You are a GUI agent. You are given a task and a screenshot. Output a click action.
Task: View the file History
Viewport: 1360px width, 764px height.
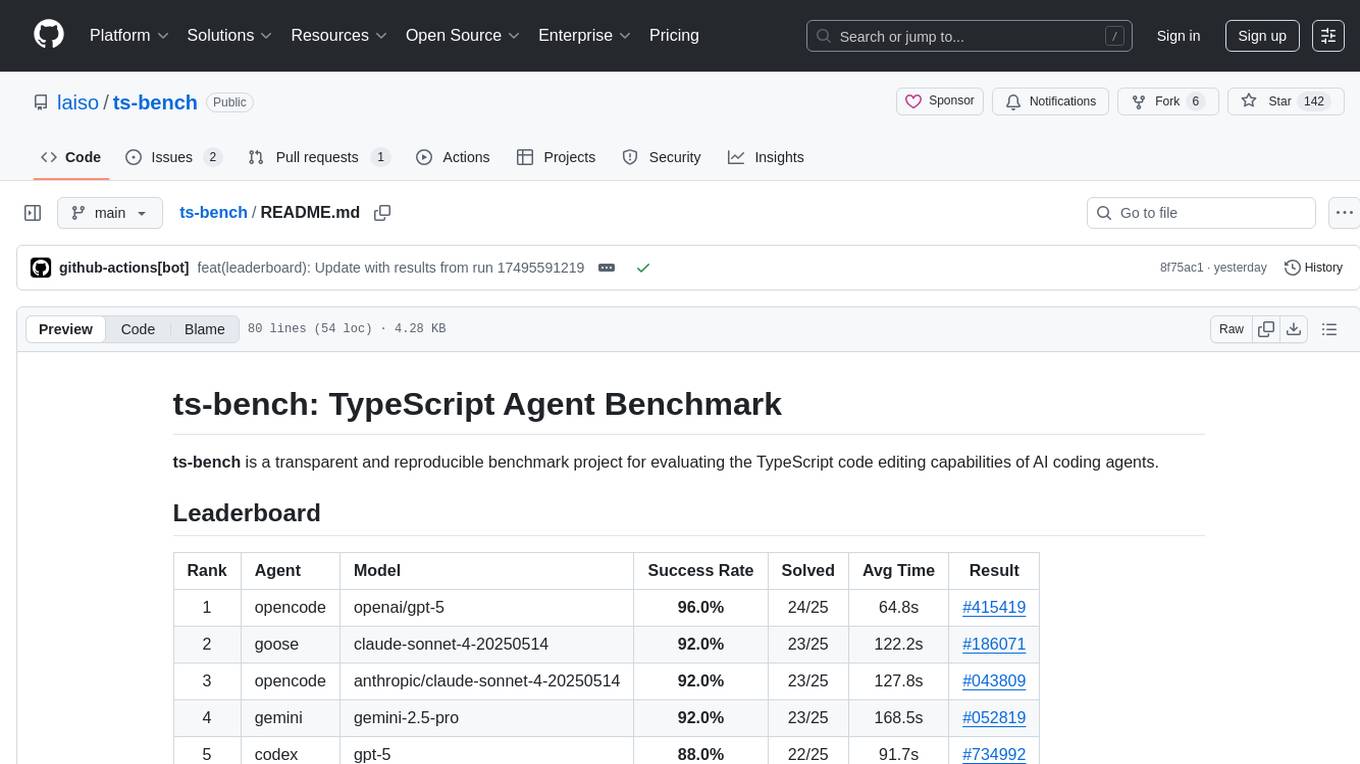pos(1313,268)
